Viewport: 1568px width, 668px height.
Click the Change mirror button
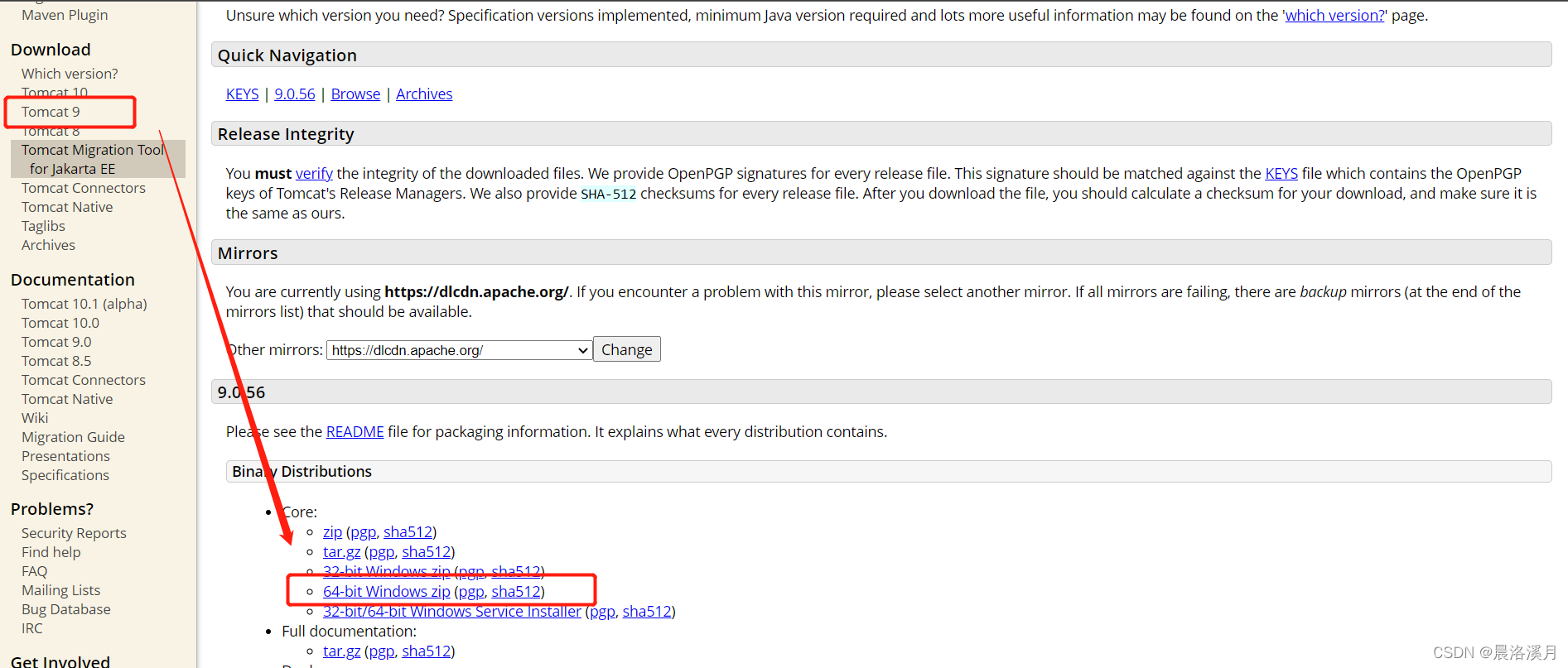pos(627,349)
